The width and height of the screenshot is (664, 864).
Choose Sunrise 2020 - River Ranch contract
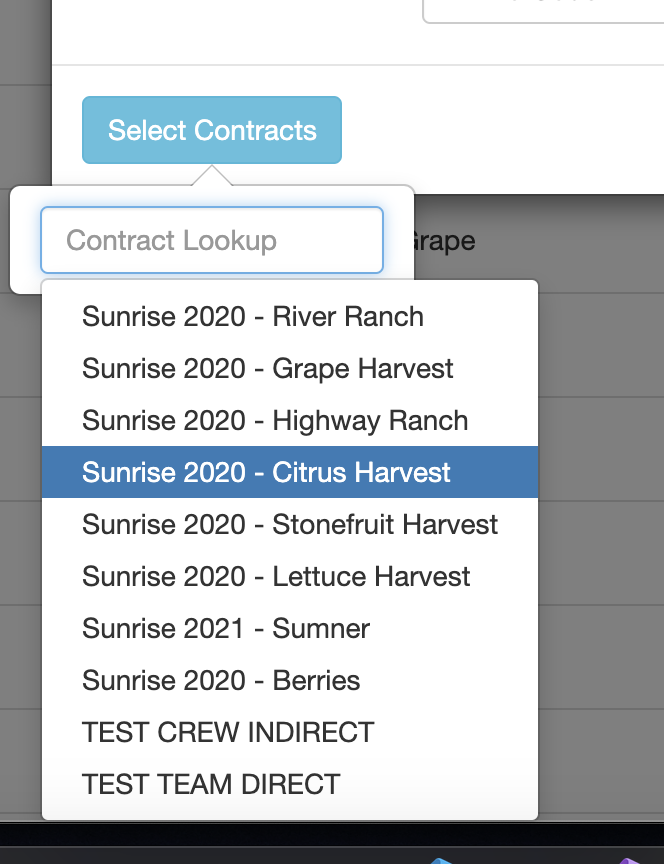tap(253, 317)
